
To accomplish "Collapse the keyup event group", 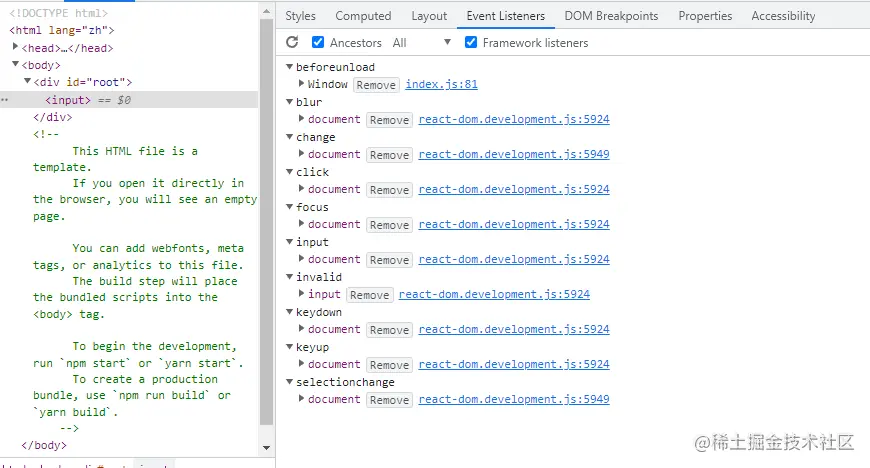I will [289, 346].
